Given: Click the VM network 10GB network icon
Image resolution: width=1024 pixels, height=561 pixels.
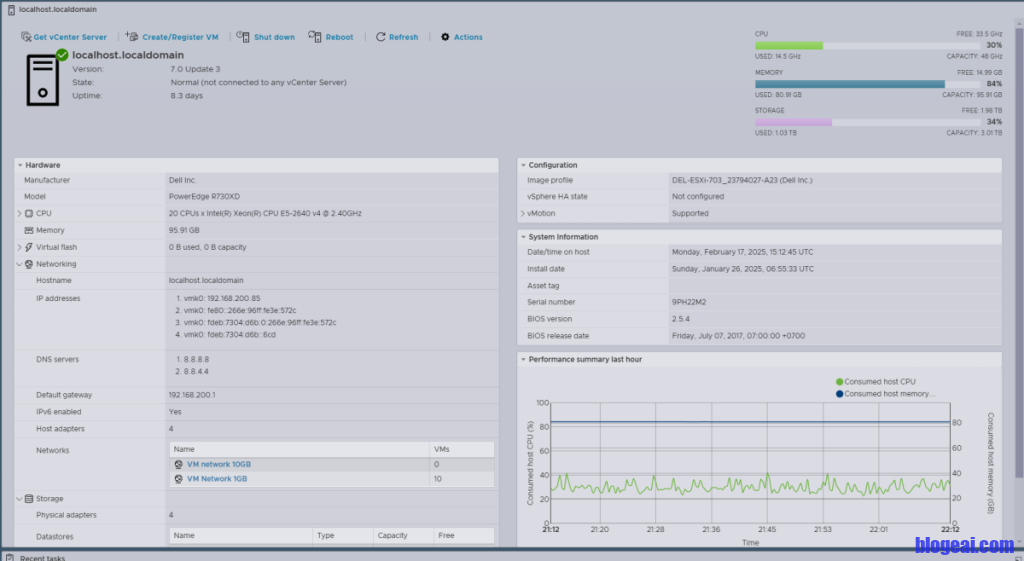Looking at the screenshot, I should (178, 464).
